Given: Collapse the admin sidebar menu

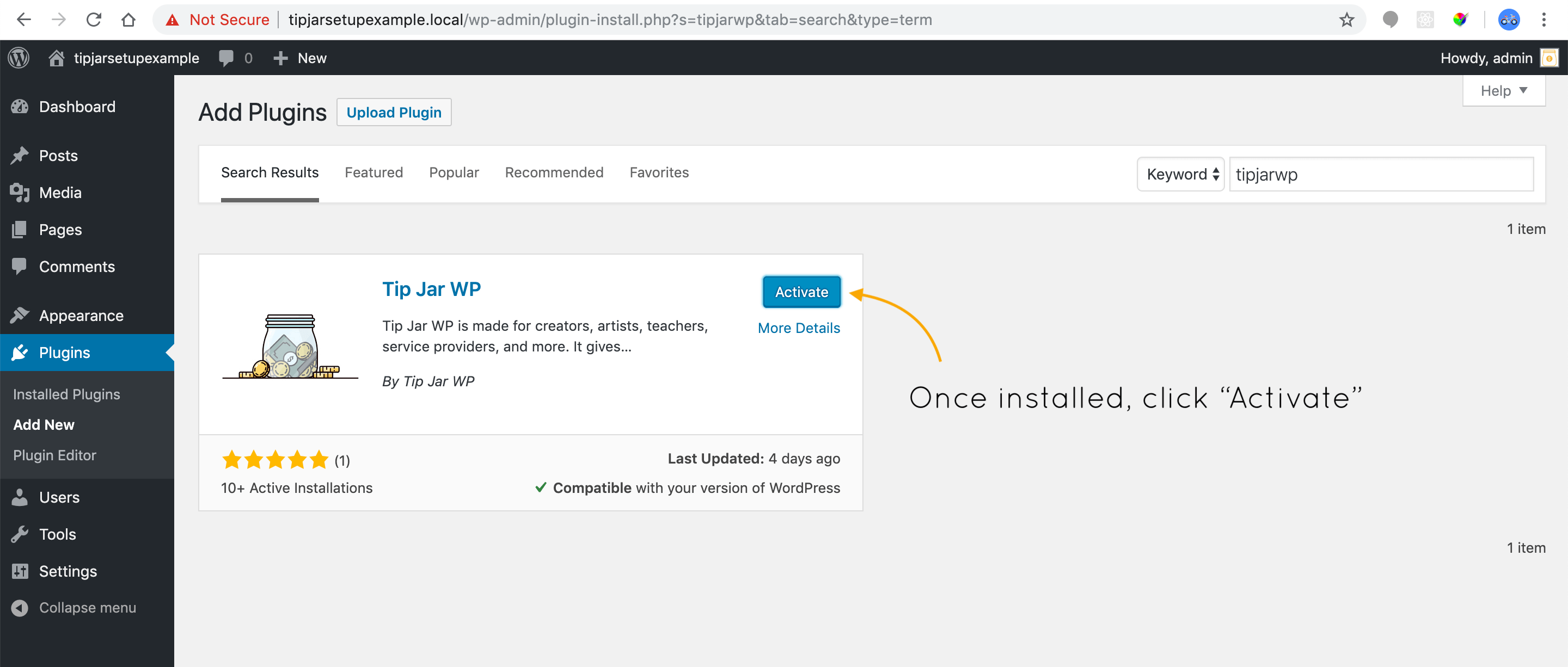Looking at the screenshot, I should click(x=87, y=608).
